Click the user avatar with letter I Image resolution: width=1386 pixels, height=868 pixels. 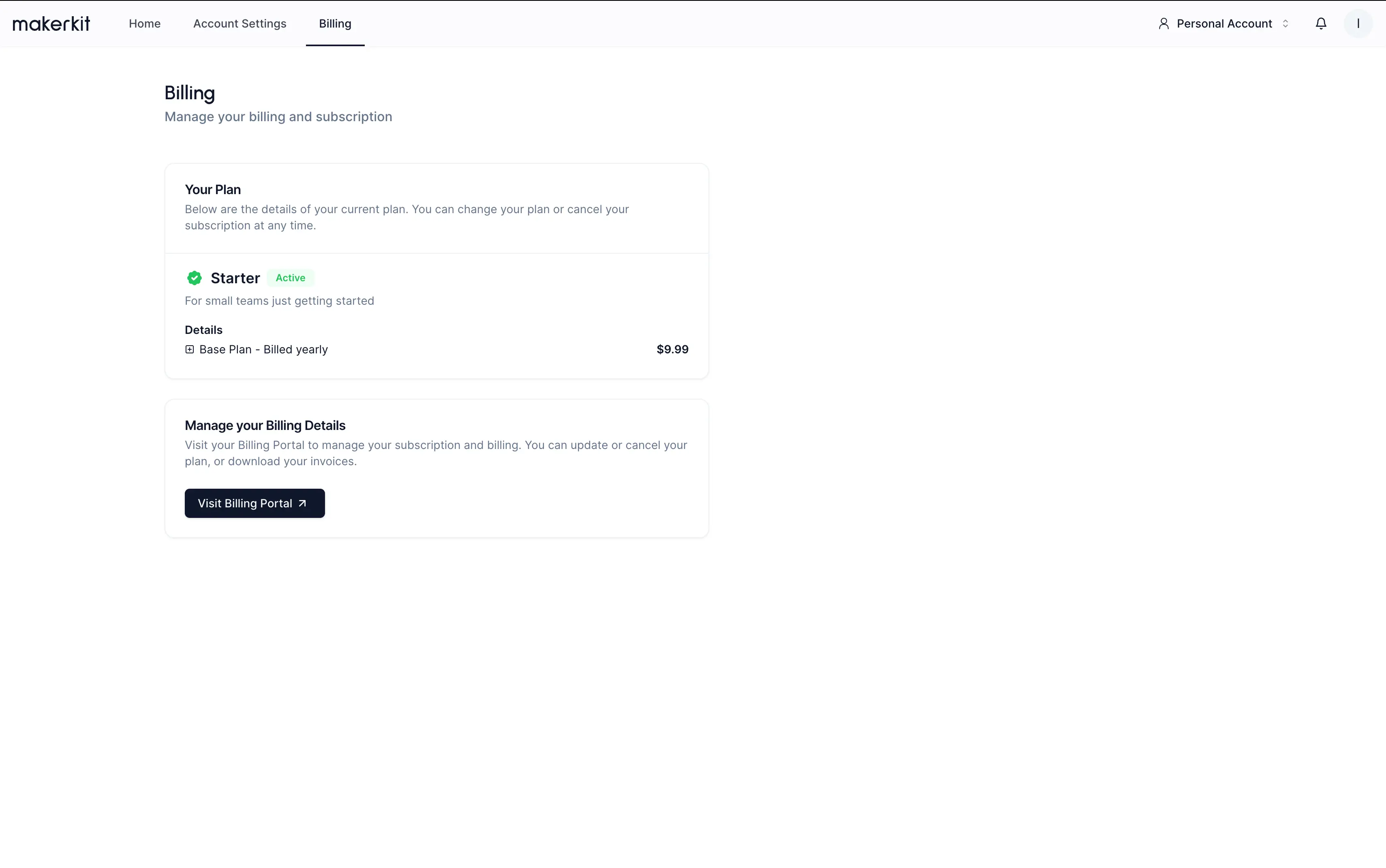(x=1358, y=24)
